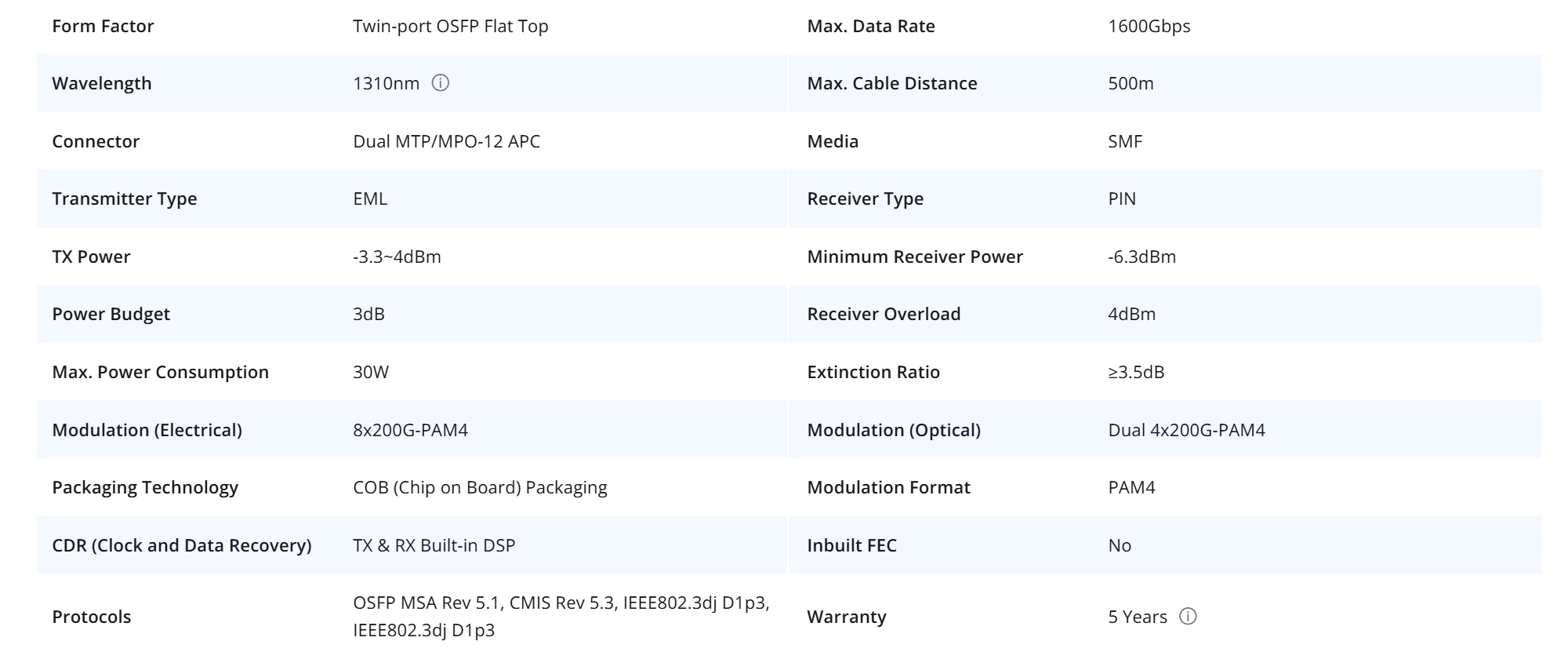Click the Transmitter Type label
1568x670 pixels.
click(124, 198)
